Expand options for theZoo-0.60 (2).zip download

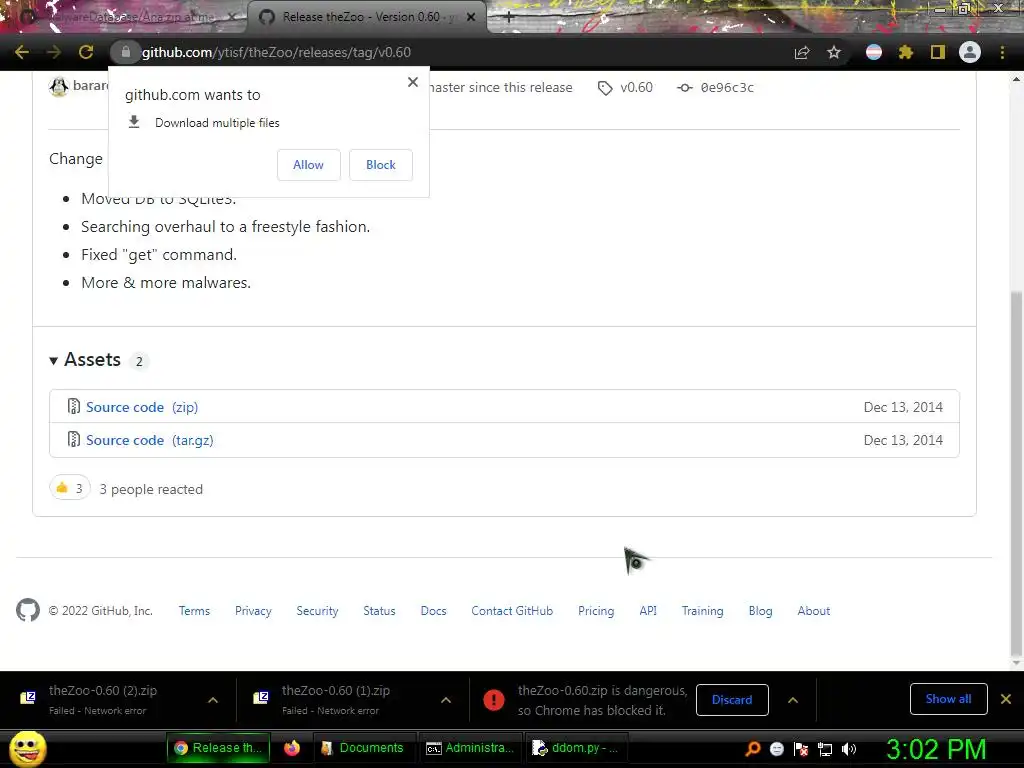[x=213, y=700]
